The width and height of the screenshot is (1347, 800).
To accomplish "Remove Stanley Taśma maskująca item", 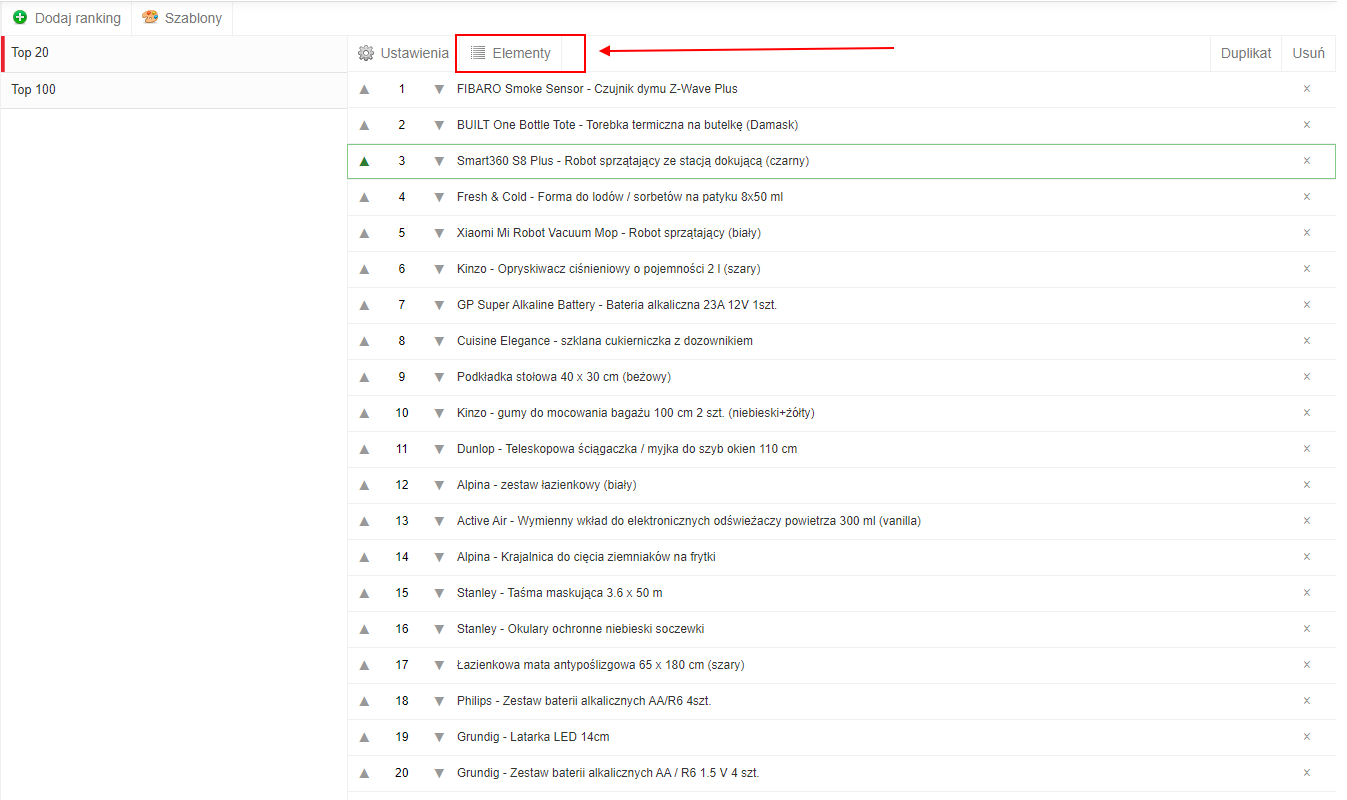I will click(1306, 593).
